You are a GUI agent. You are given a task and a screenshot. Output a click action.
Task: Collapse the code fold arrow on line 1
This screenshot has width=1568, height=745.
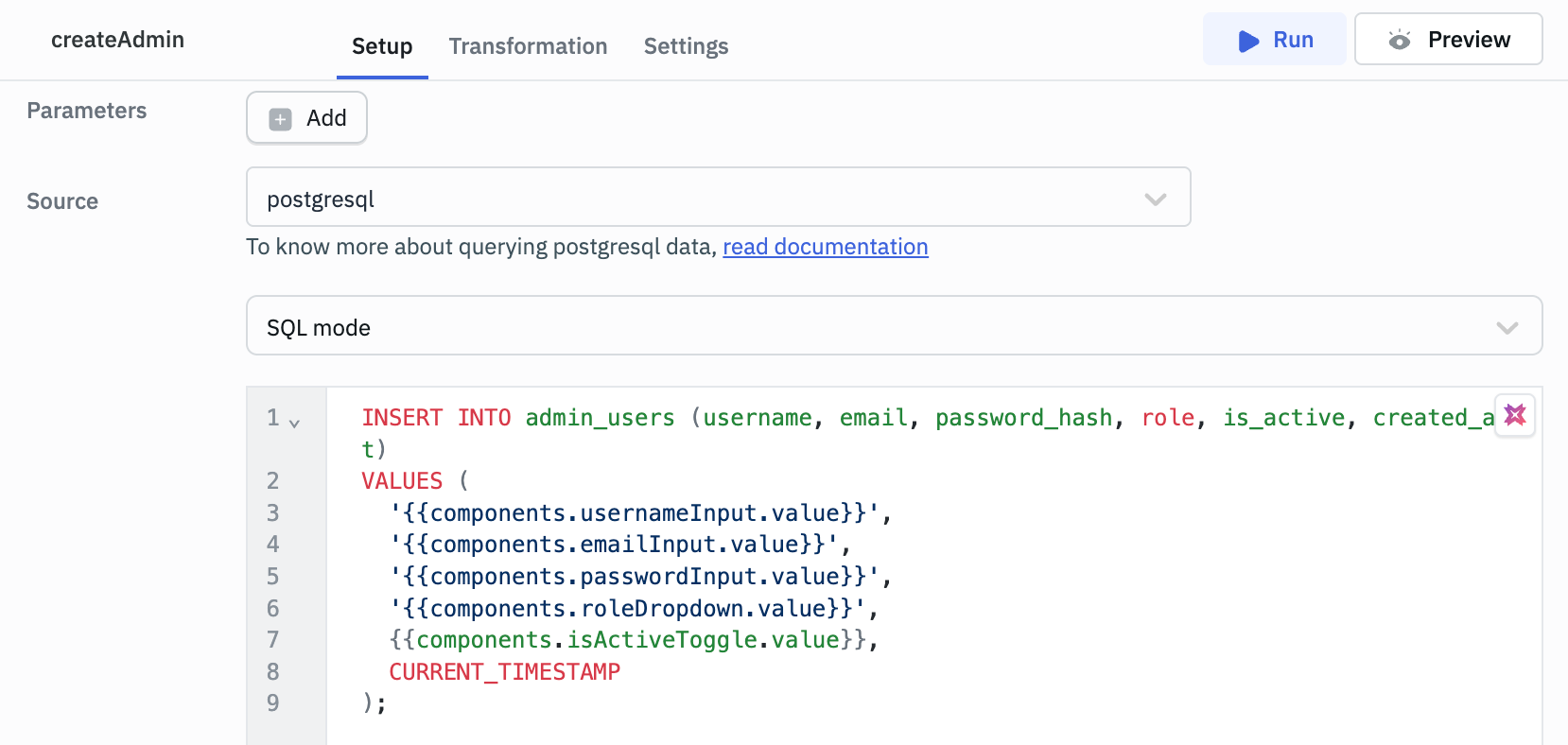click(294, 424)
